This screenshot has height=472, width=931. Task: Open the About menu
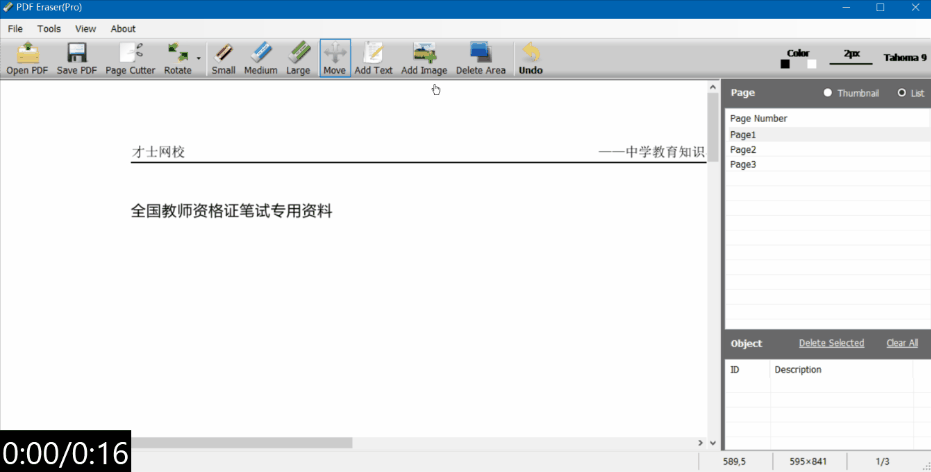click(123, 28)
